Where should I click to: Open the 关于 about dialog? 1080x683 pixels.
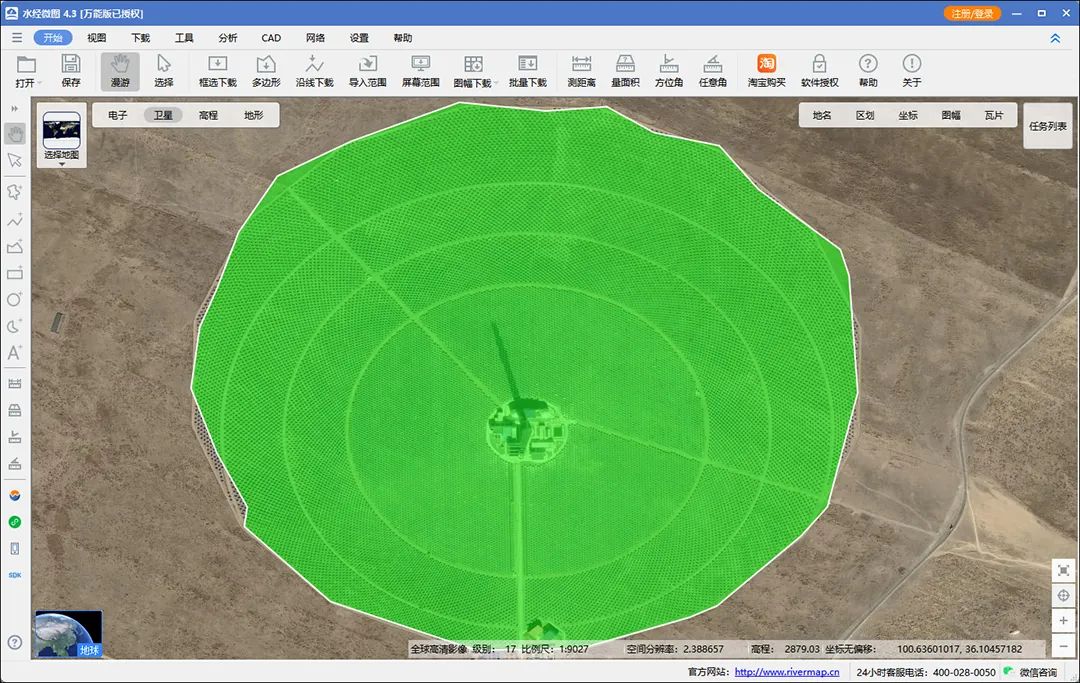click(x=911, y=72)
